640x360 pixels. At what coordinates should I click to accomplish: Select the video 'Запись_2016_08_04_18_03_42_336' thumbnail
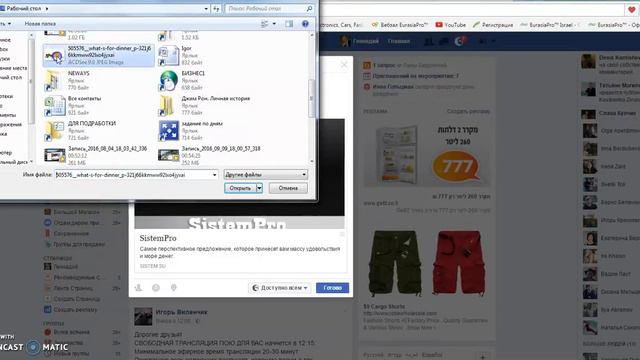pos(54,155)
